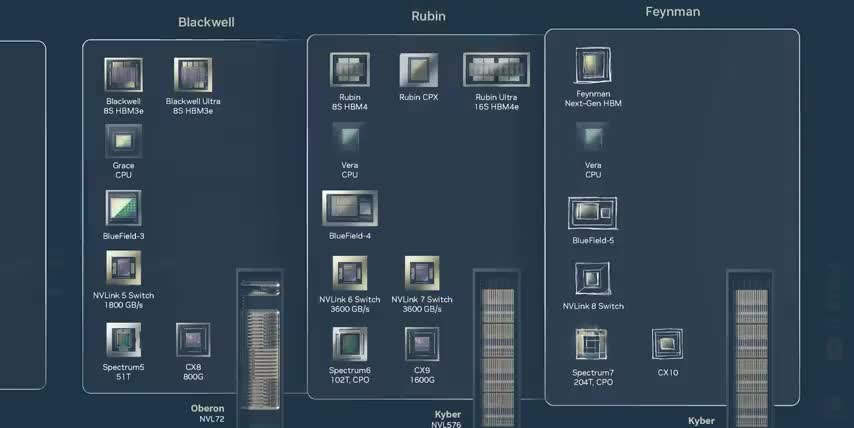Select the NVLink 7 Switch icon
Screen dimensions: 854x428
422,273
